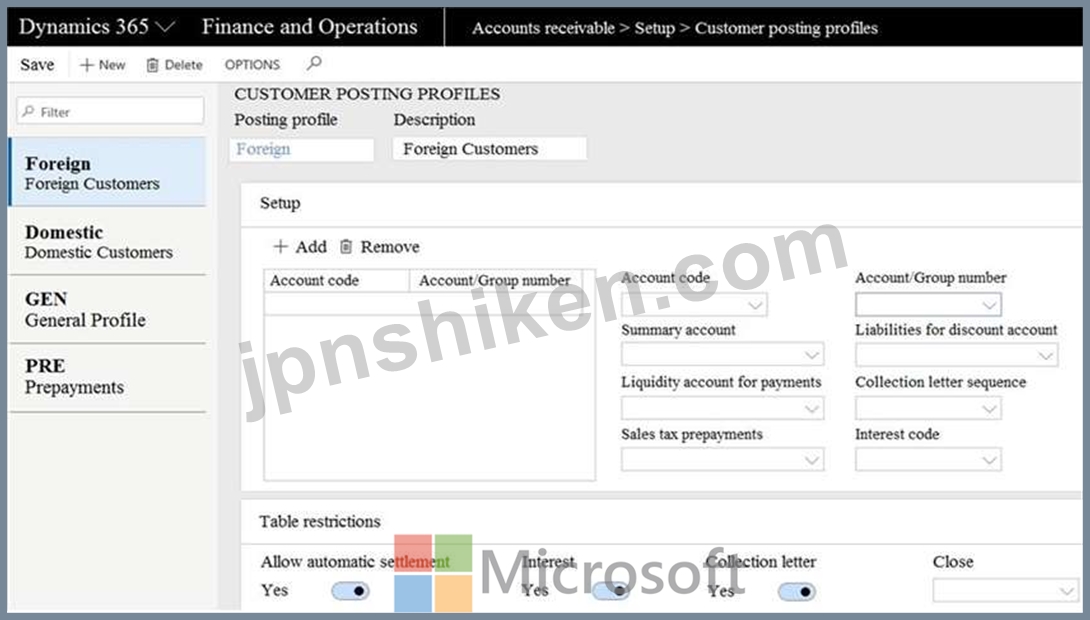The height and width of the screenshot is (620, 1090).
Task: Click Setup in the breadcrumb
Action: [654, 28]
